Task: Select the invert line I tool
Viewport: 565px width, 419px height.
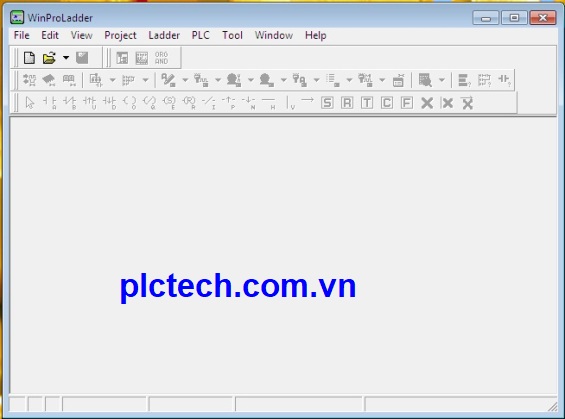Action: click(x=209, y=103)
